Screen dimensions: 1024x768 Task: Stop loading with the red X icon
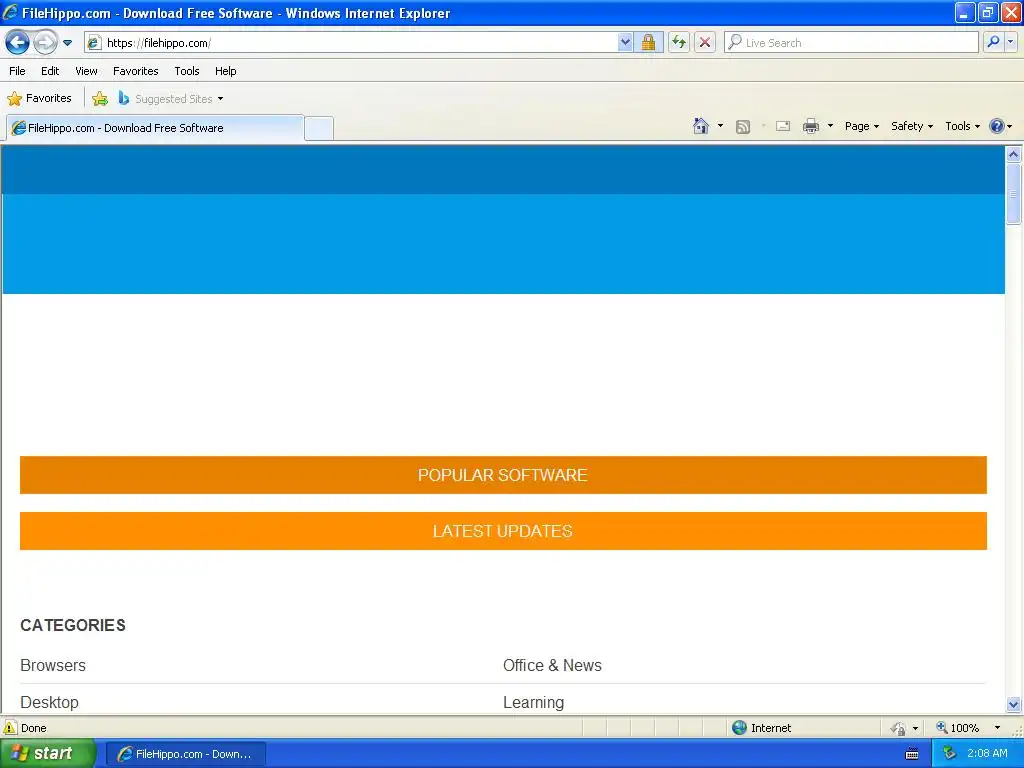tap(705, 43)
